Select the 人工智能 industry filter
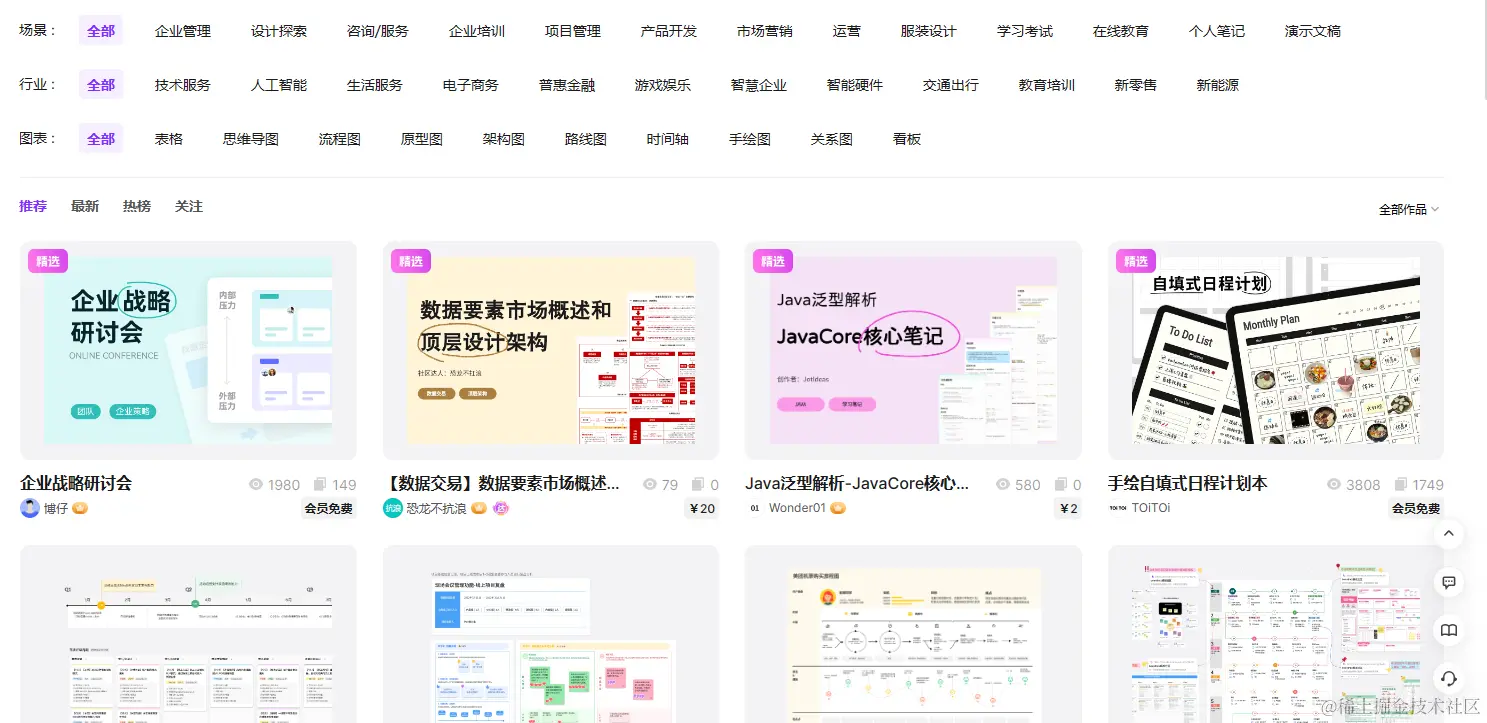 [278, 85]
